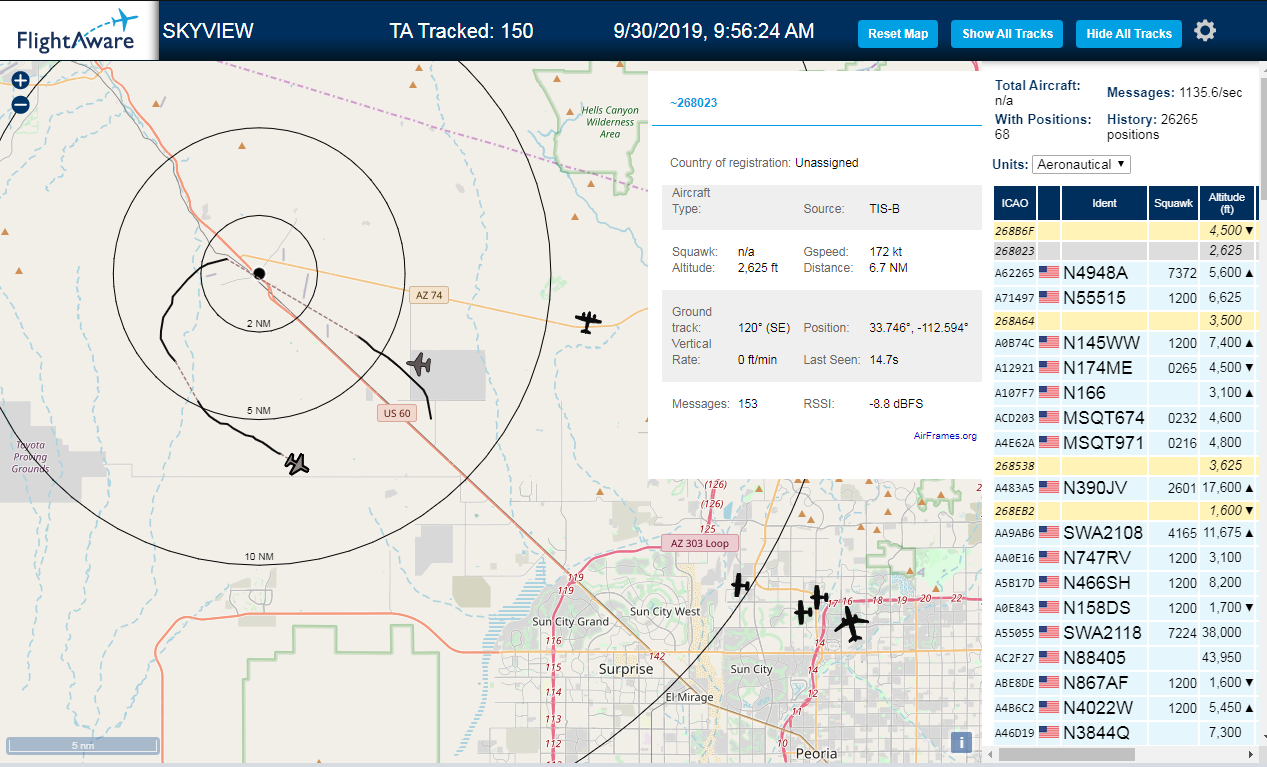
Task: Select gray aircraft at end of southwest track
Action: tap(296, 463)
